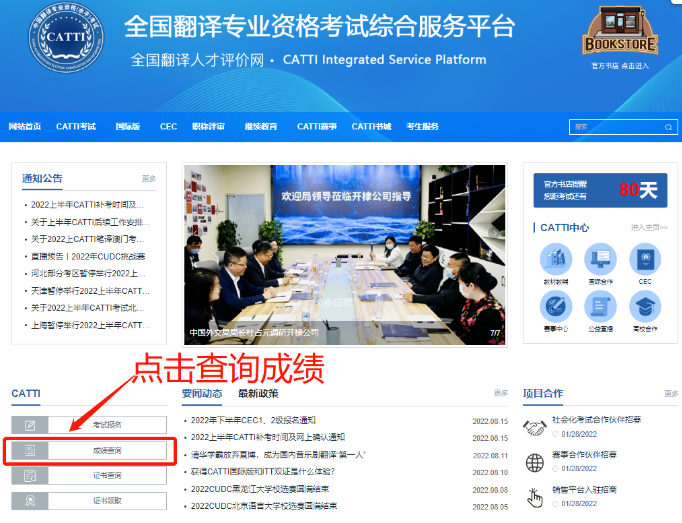Click the 考试报名 button
Viewport: 682px width, 523px height.
pyautogui.click(x=89, y=425)
